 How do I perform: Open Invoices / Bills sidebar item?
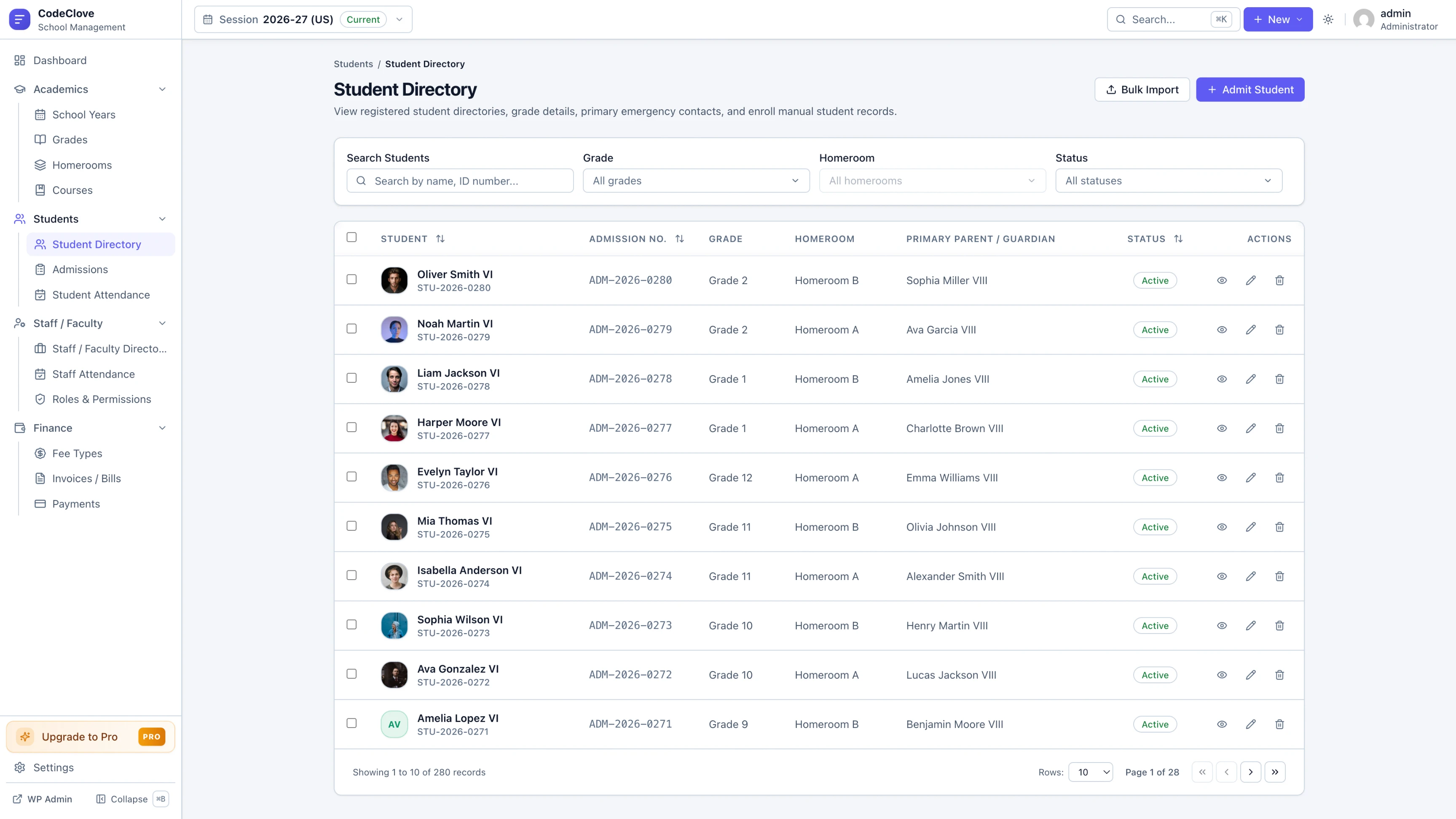click(101, 479)
